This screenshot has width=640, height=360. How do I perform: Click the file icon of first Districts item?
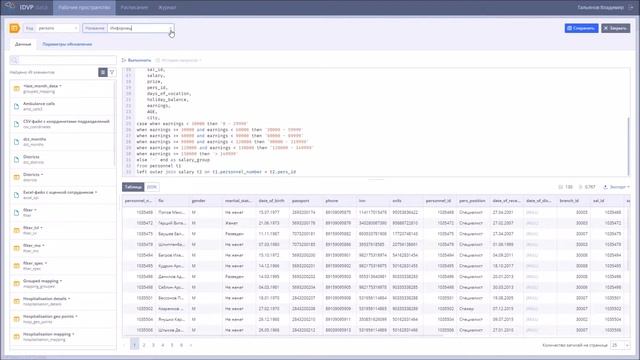[x=17, y=159]
